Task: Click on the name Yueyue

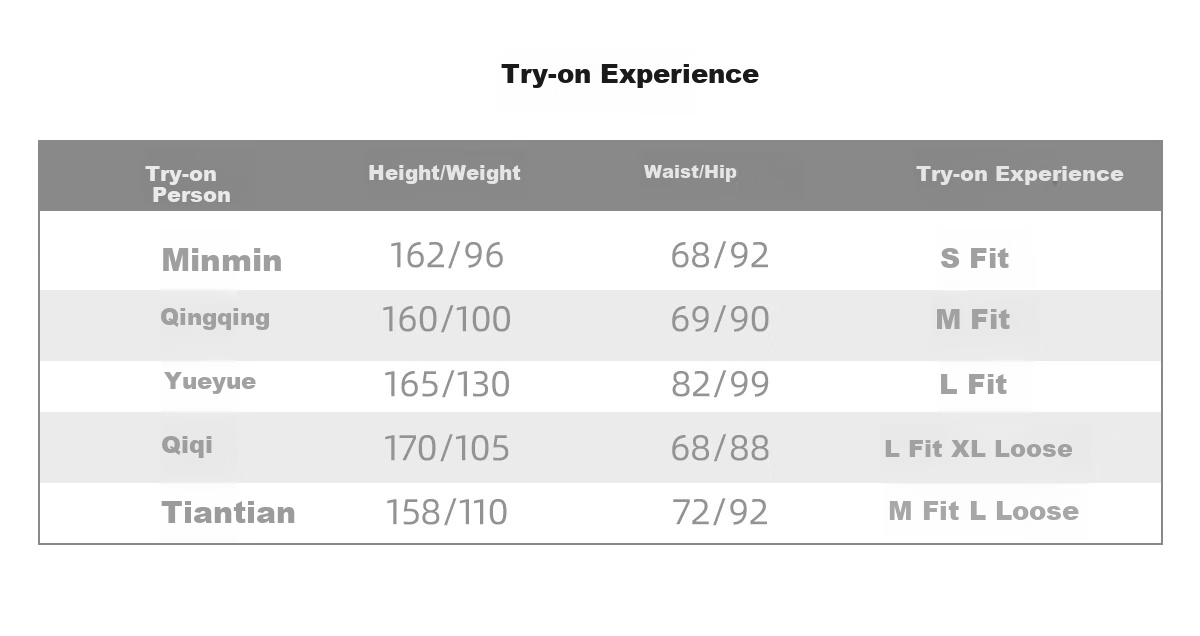Action: coord(210,381)
